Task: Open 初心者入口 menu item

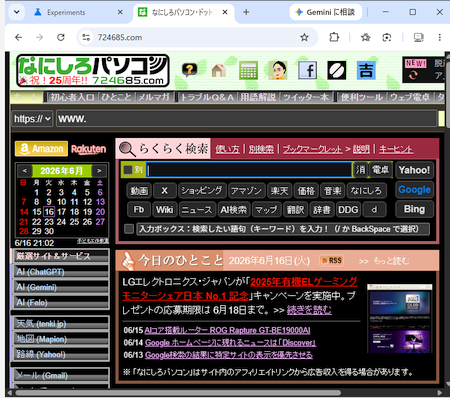Action: [x=72, y=97]
